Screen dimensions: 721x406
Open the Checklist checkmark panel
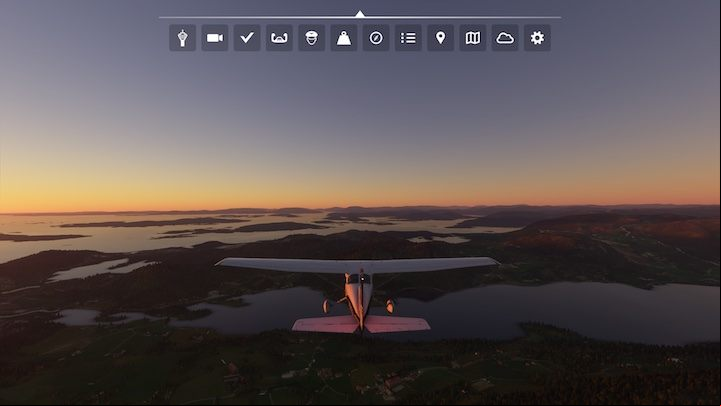[x=247, y=38]
